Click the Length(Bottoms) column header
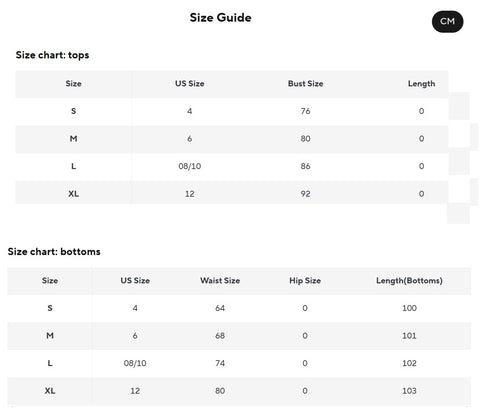The height and width of the screenshot is (419, 480). [x=409, y=281]
